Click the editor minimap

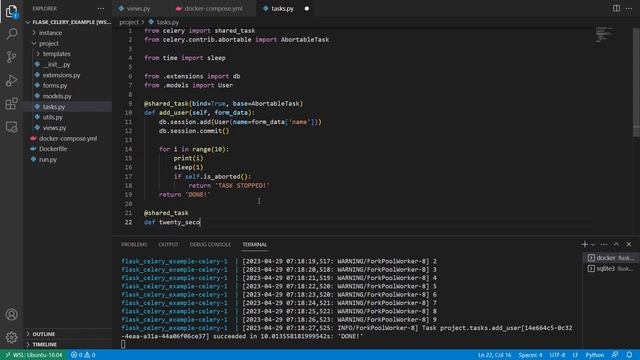tap(604, 34)
